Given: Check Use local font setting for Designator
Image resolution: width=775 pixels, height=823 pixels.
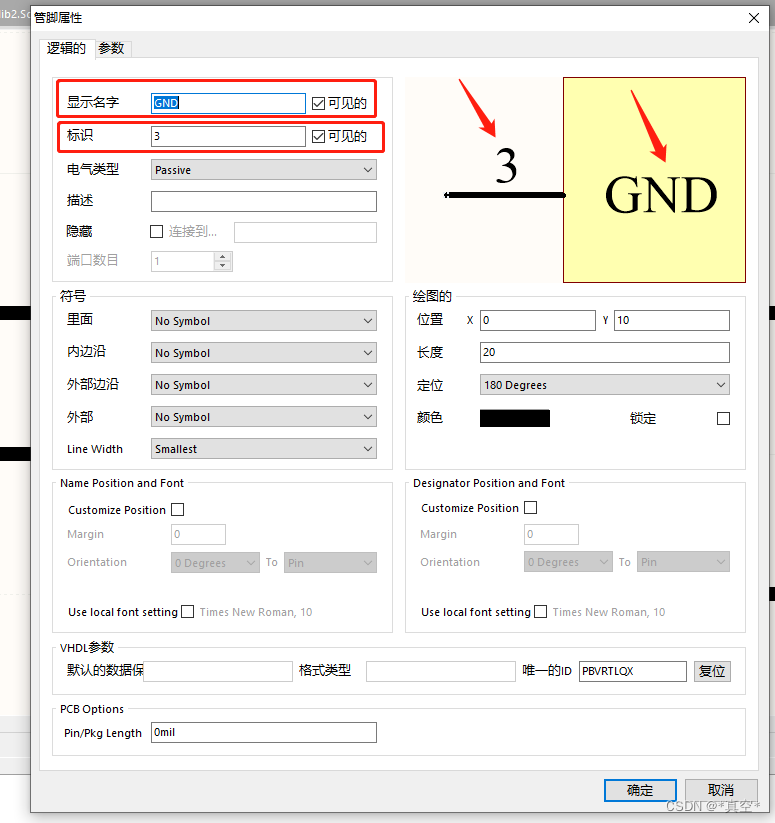Looking at the screenshot, I should tap(540, 611).
